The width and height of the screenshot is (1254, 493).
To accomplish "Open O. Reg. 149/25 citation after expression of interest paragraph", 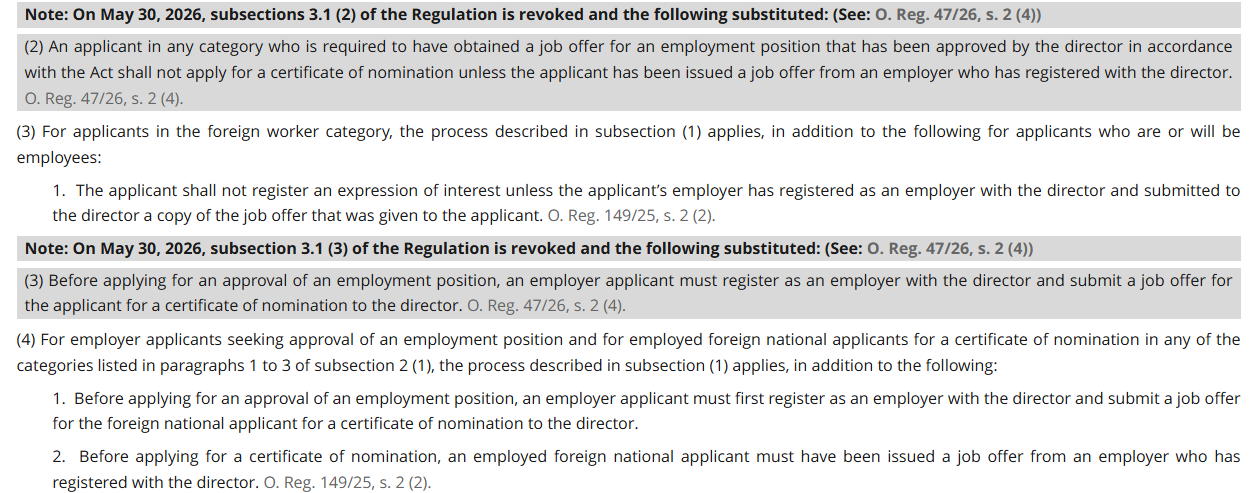I will pos(631,215).
